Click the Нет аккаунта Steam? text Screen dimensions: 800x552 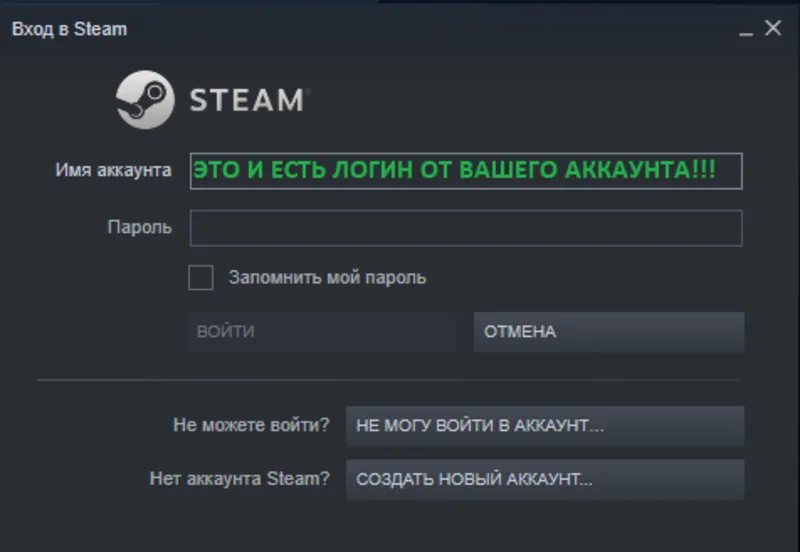click(x=239, y=479)
